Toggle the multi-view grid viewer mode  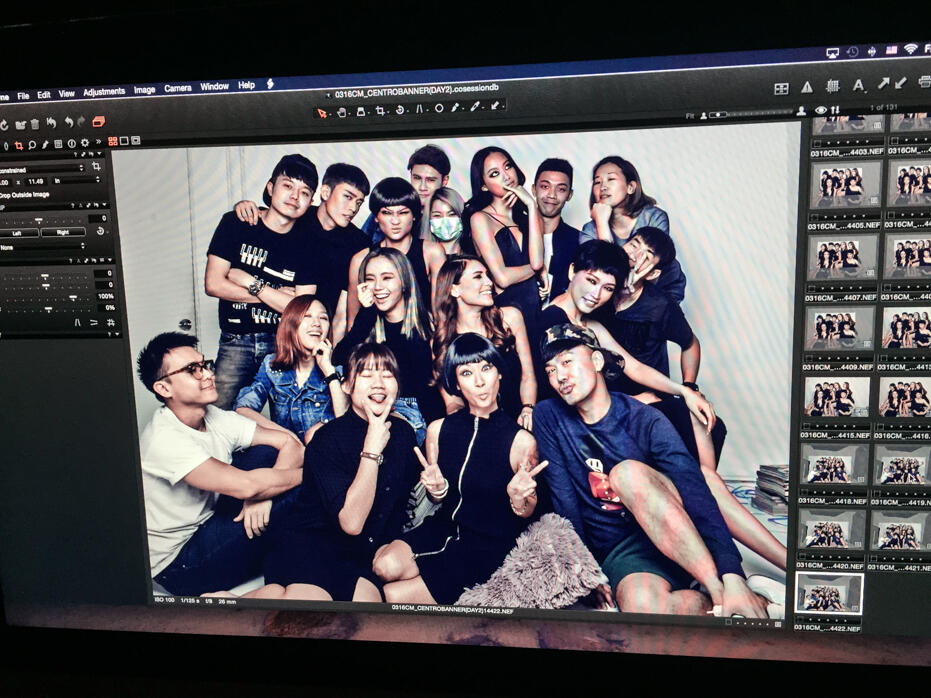[x=113, y=141]
